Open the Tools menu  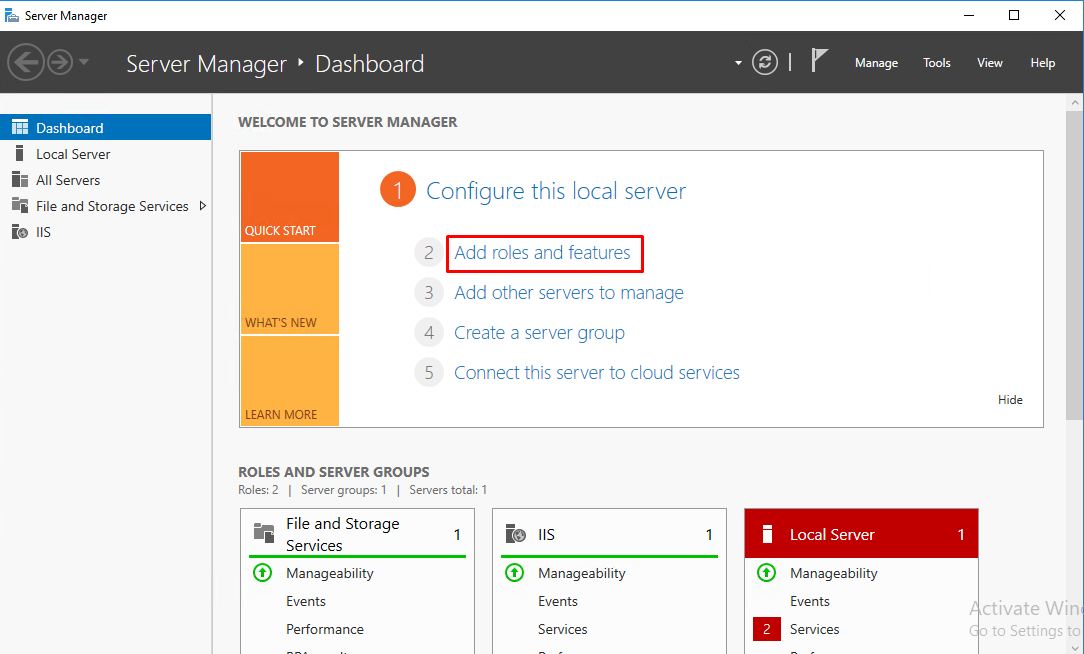(937, 63)
